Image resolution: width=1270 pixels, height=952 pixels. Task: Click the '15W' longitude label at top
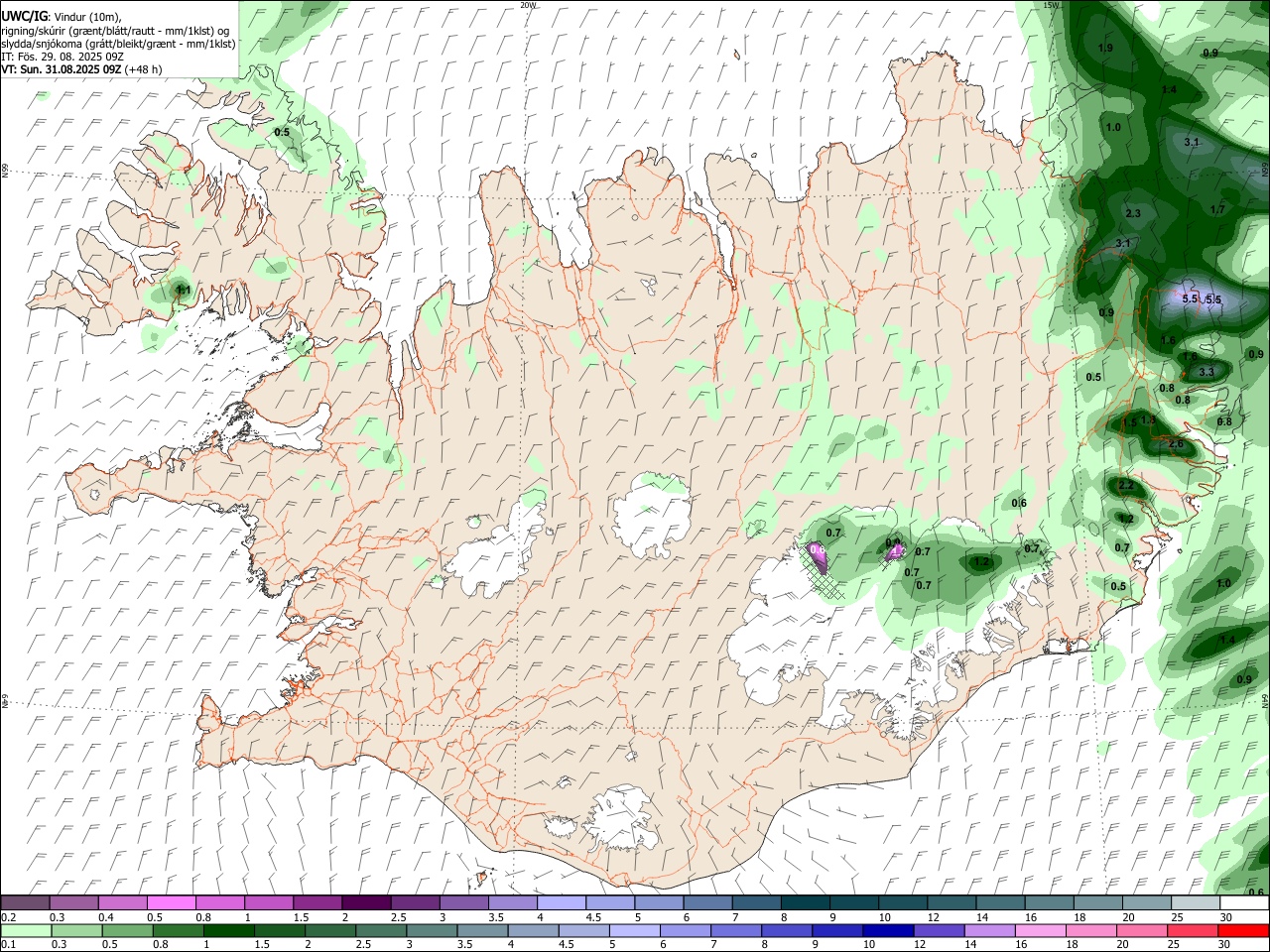click(1052, 5)
